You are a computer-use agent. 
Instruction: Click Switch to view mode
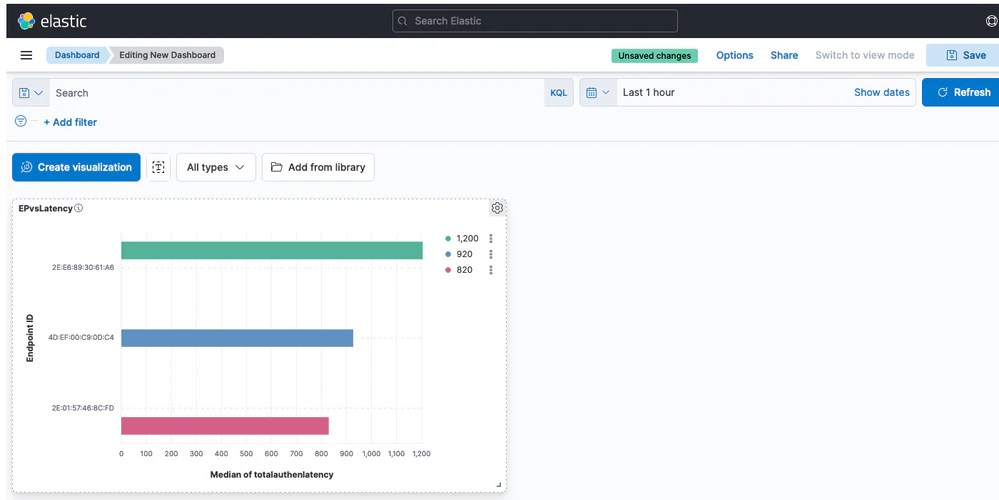(x=865, y=55)
